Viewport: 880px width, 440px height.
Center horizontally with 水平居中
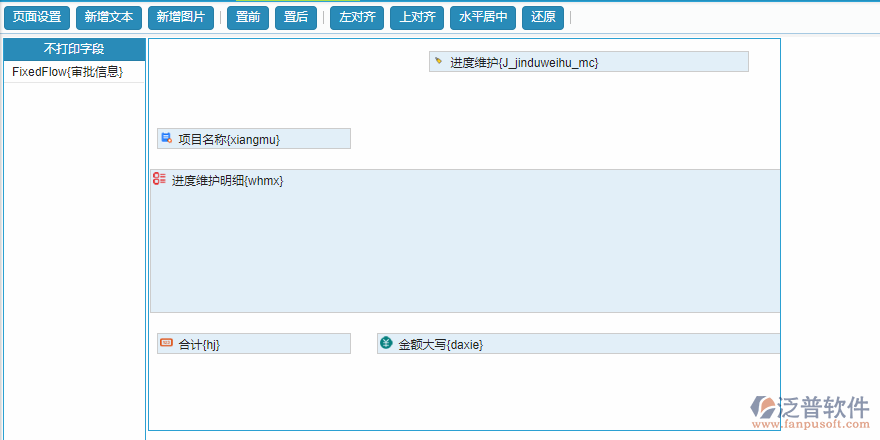tap(483, 17)
